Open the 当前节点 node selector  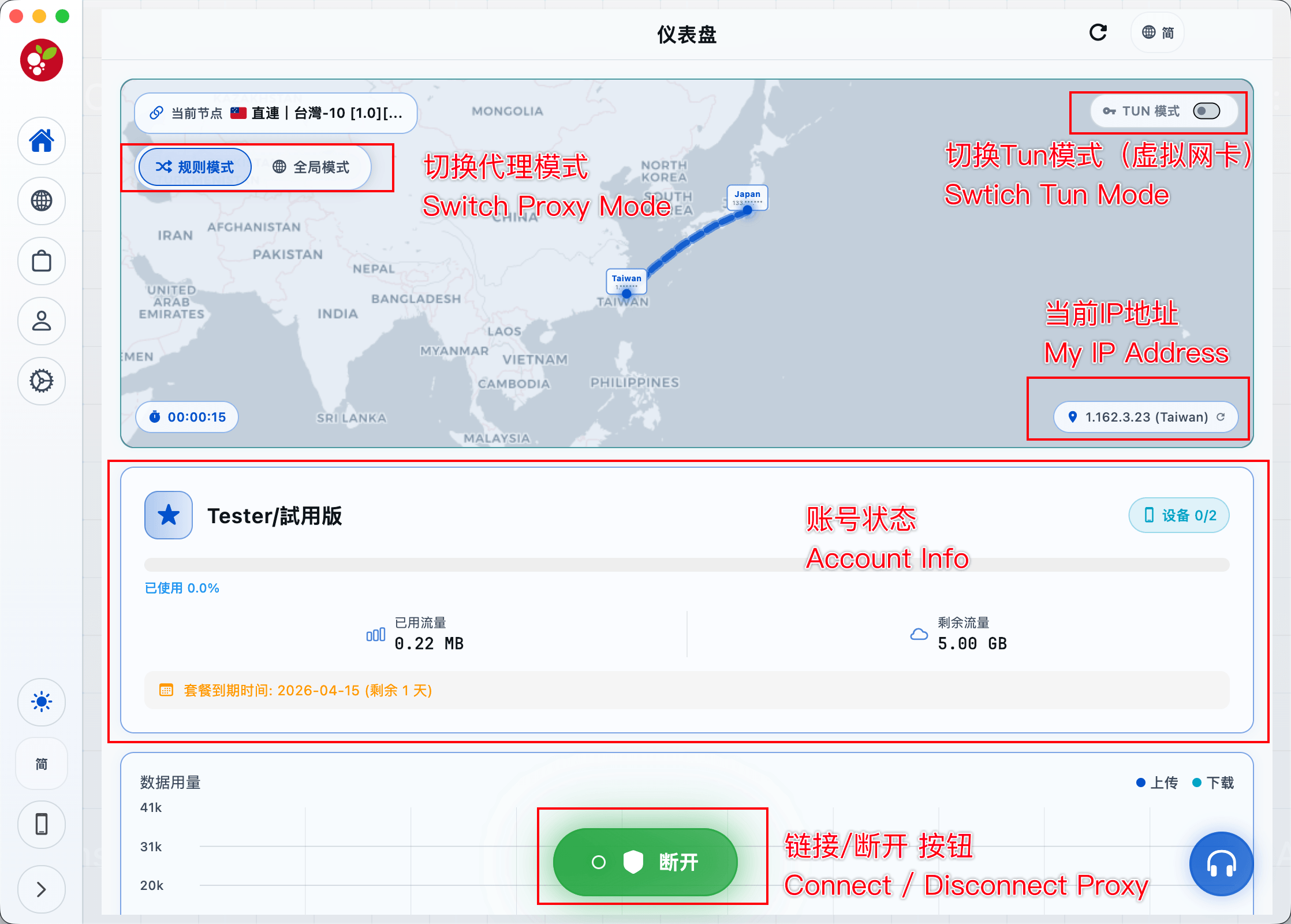[x=276, y=113]
